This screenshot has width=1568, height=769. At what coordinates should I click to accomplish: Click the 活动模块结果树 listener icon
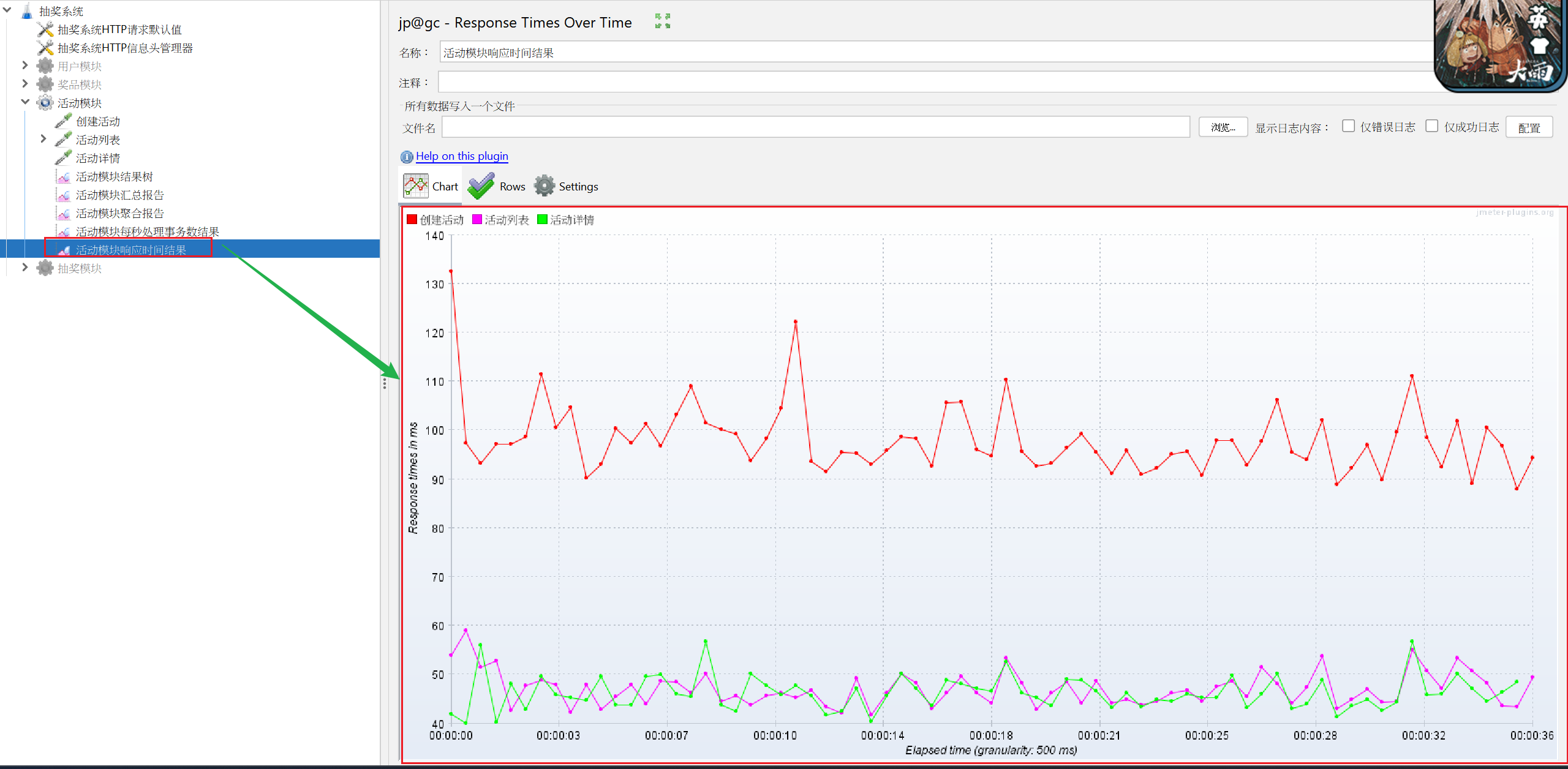tap(63, 177)
